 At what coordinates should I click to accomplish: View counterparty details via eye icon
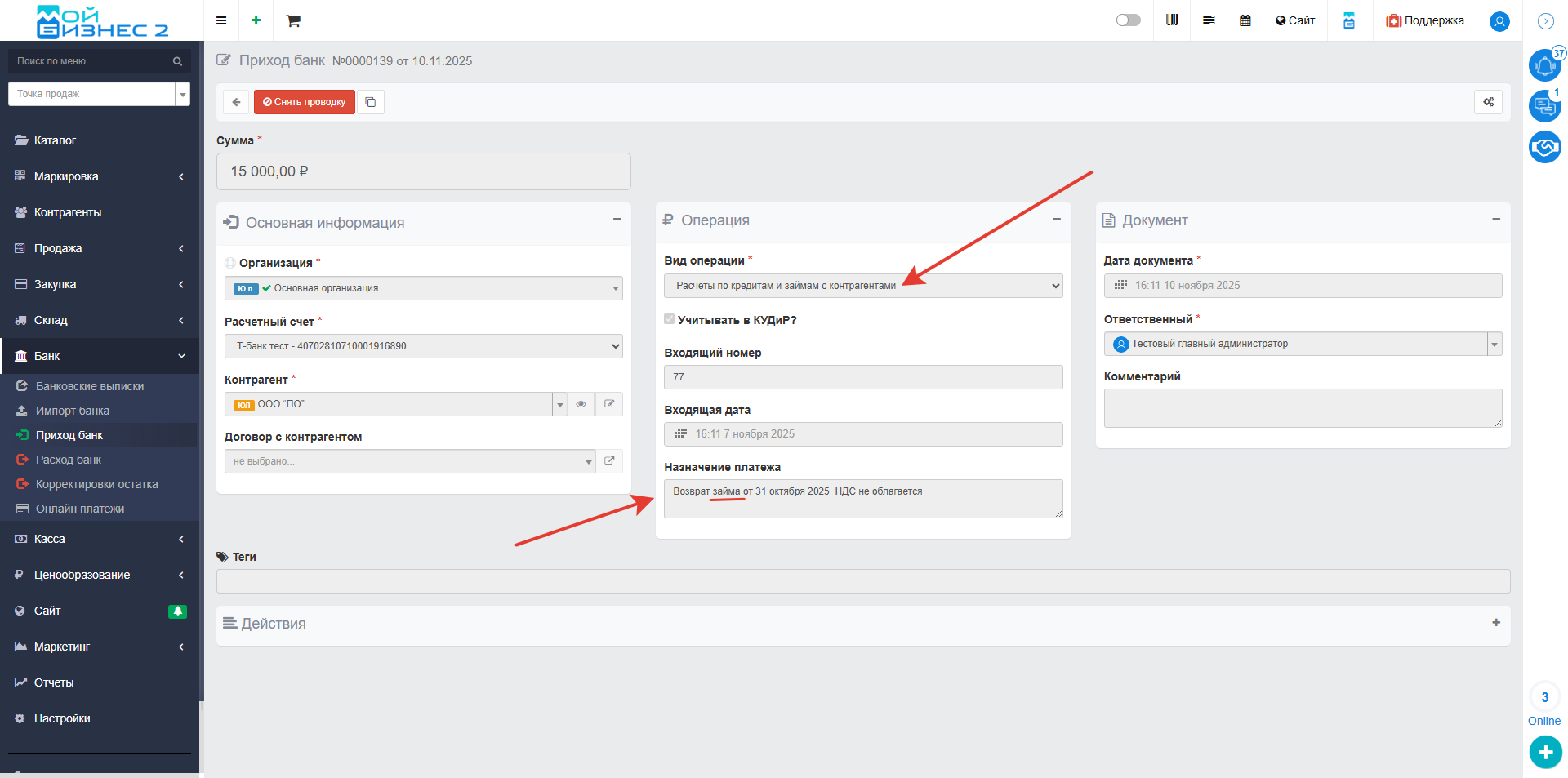point(581,404)
